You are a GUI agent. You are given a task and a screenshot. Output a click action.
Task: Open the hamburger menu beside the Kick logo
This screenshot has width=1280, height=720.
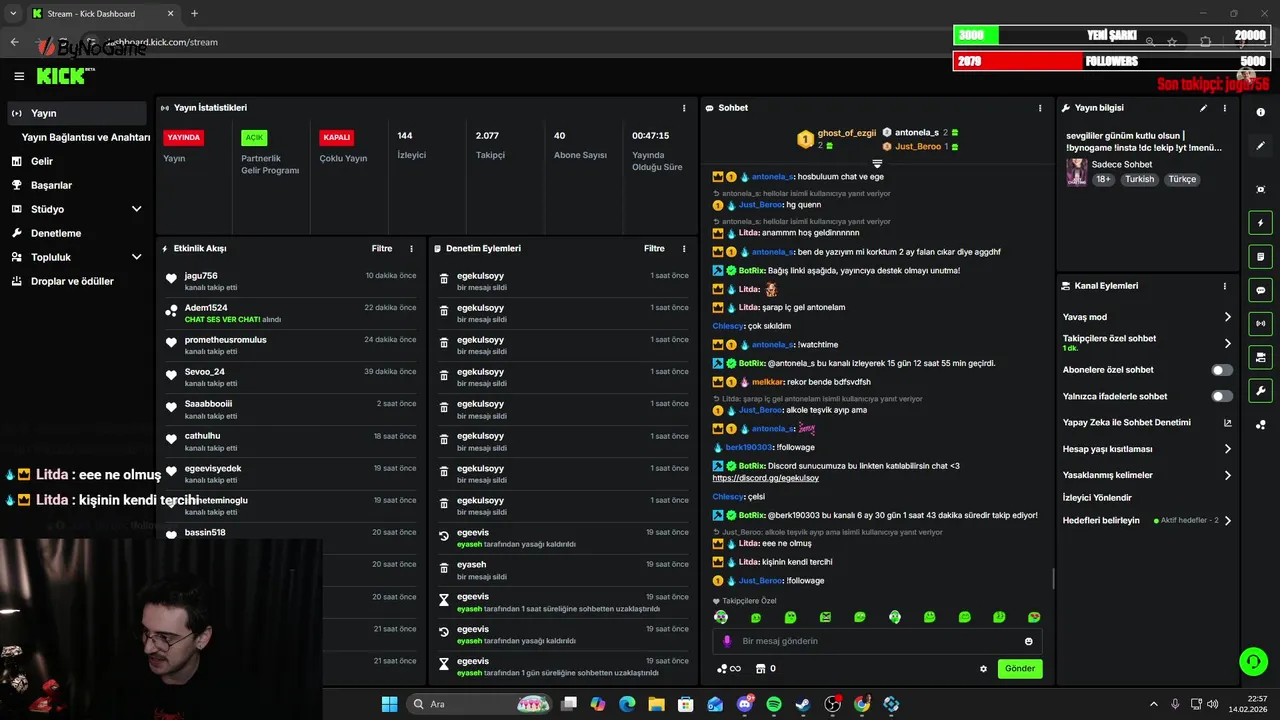click(19, 76)
